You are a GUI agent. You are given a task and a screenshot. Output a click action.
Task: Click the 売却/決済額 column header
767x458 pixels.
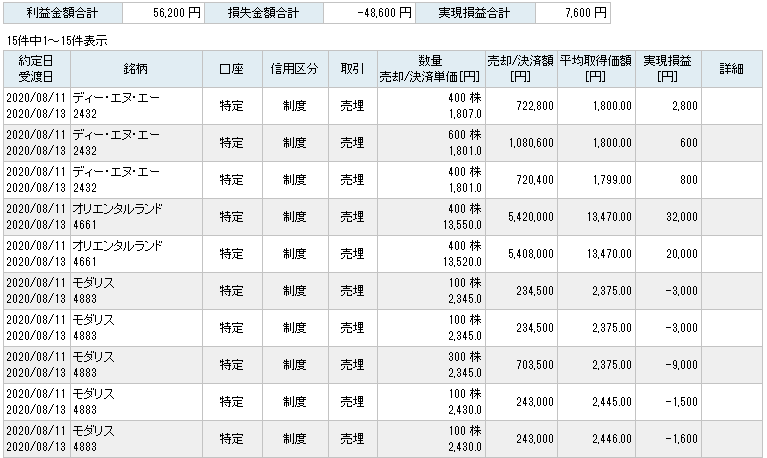[x=521, y=69]
